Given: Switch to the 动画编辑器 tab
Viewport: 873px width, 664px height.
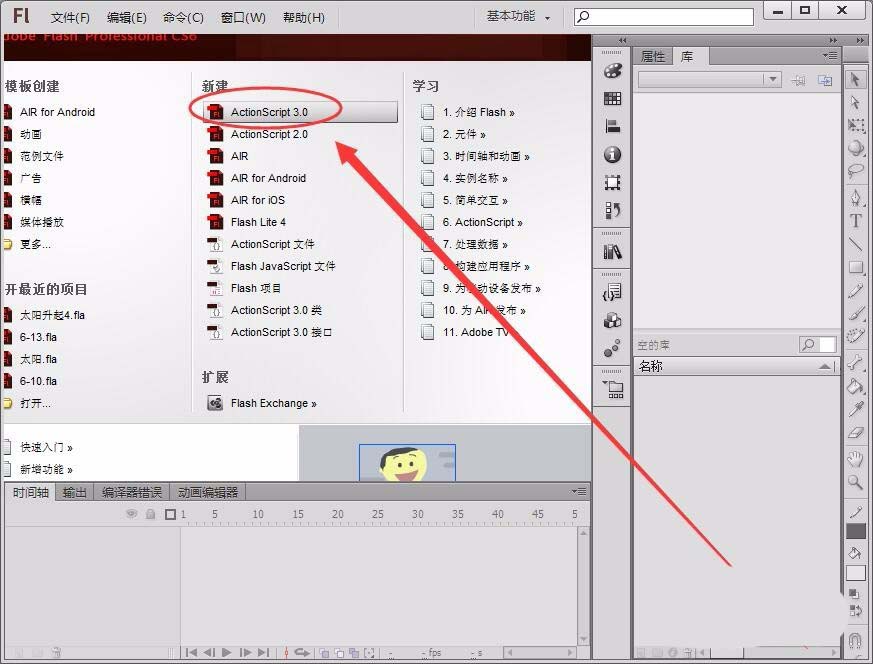Looking at the screenshot, I should (208, 493).
